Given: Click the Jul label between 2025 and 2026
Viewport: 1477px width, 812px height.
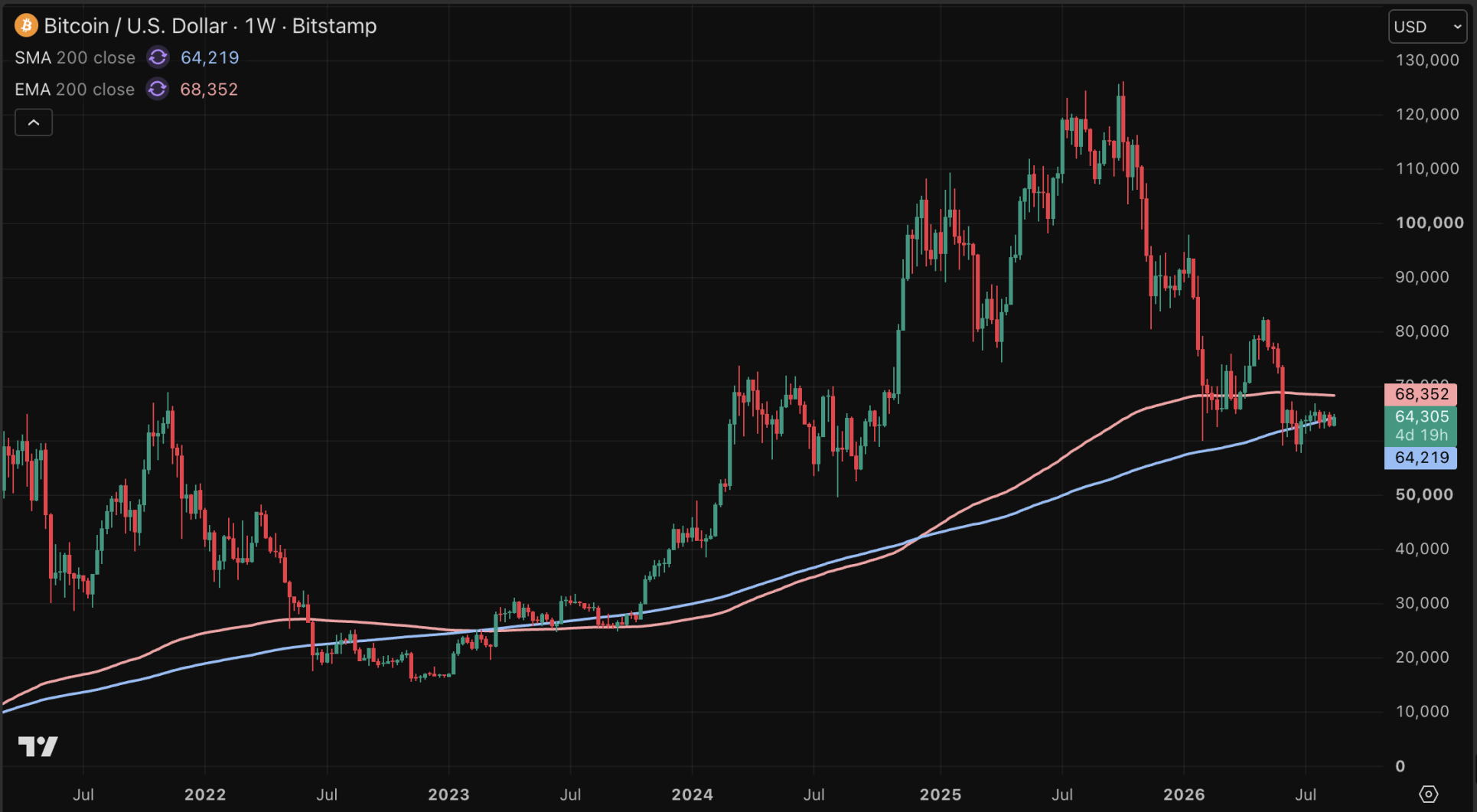Looking at the screenshot, I should (1062, 794).
